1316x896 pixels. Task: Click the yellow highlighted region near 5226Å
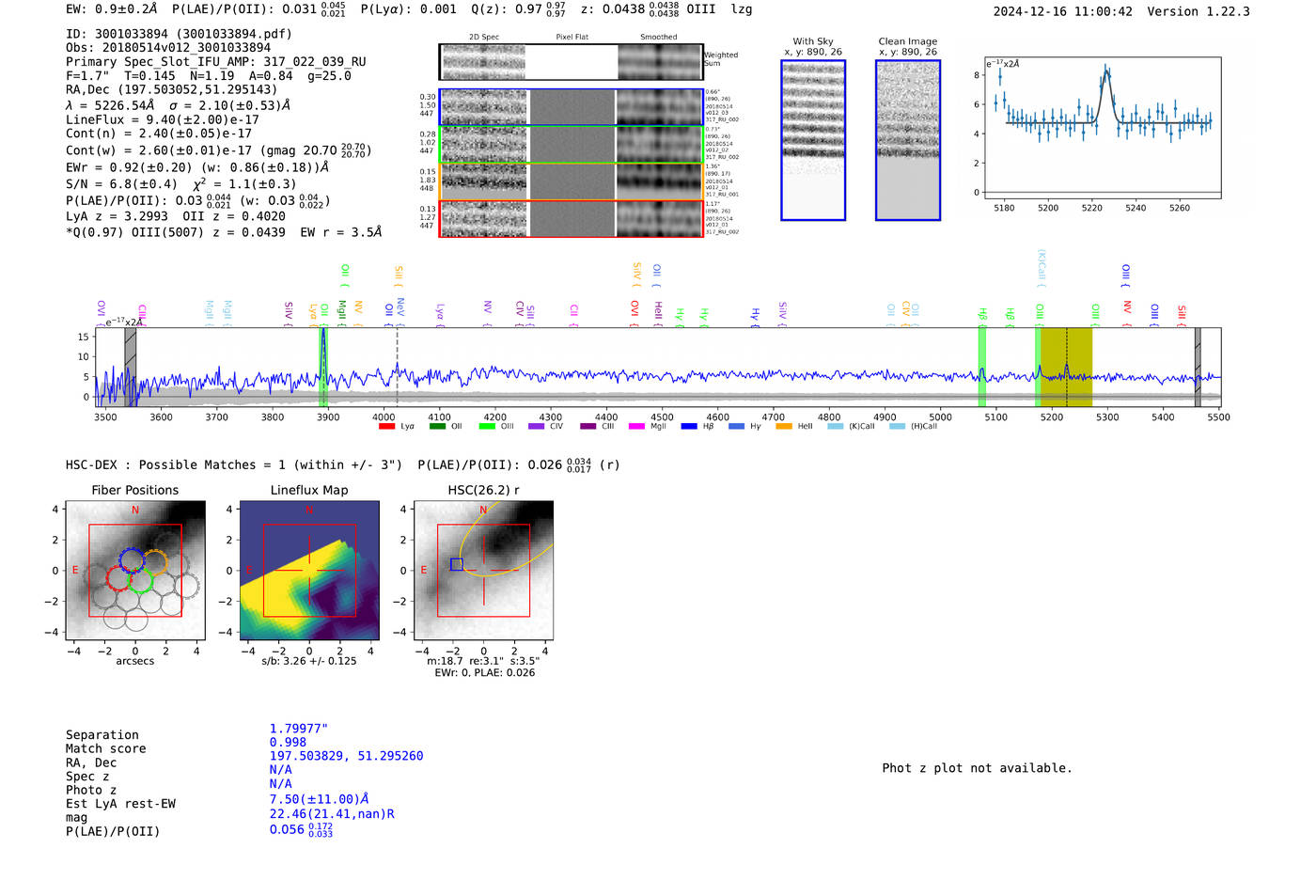click(x=1066, y=367)
